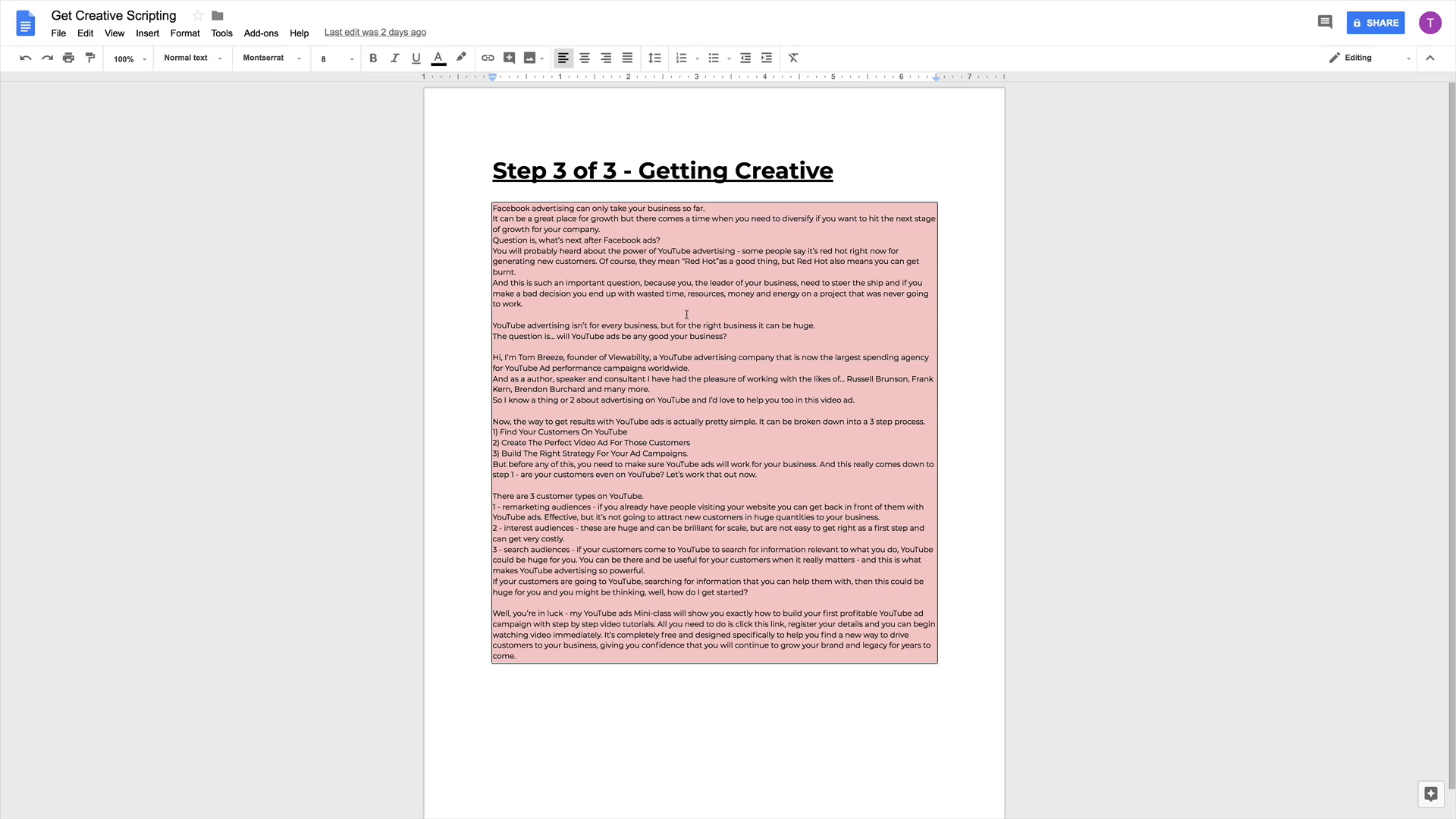Click the Insert image icon
1456x819 pixels.
pyautogui.click(x=530, y=58)
